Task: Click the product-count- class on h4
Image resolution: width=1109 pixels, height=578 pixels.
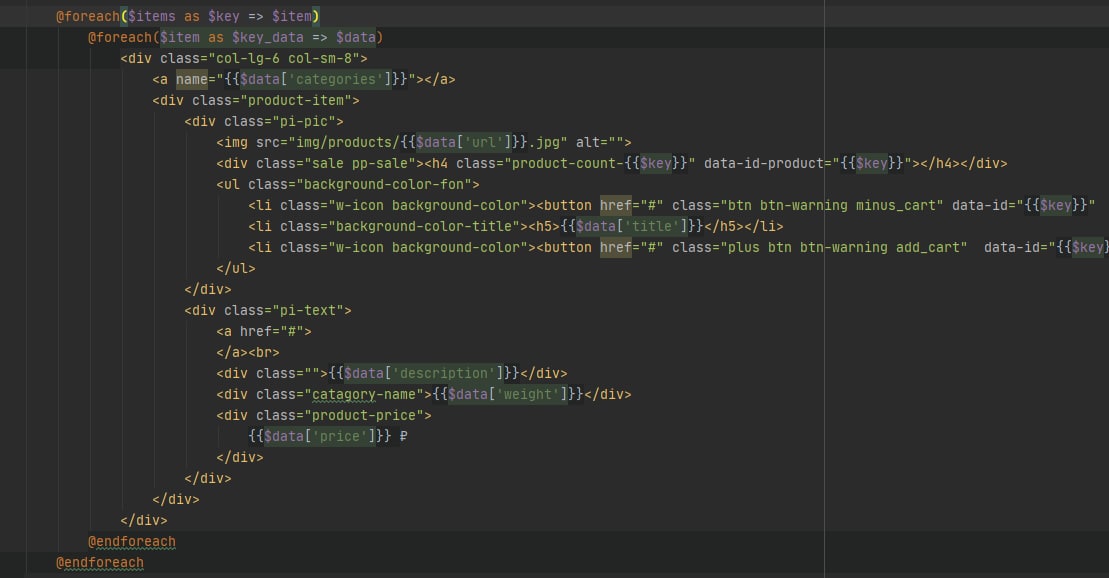Action: (x=568, y=163)
